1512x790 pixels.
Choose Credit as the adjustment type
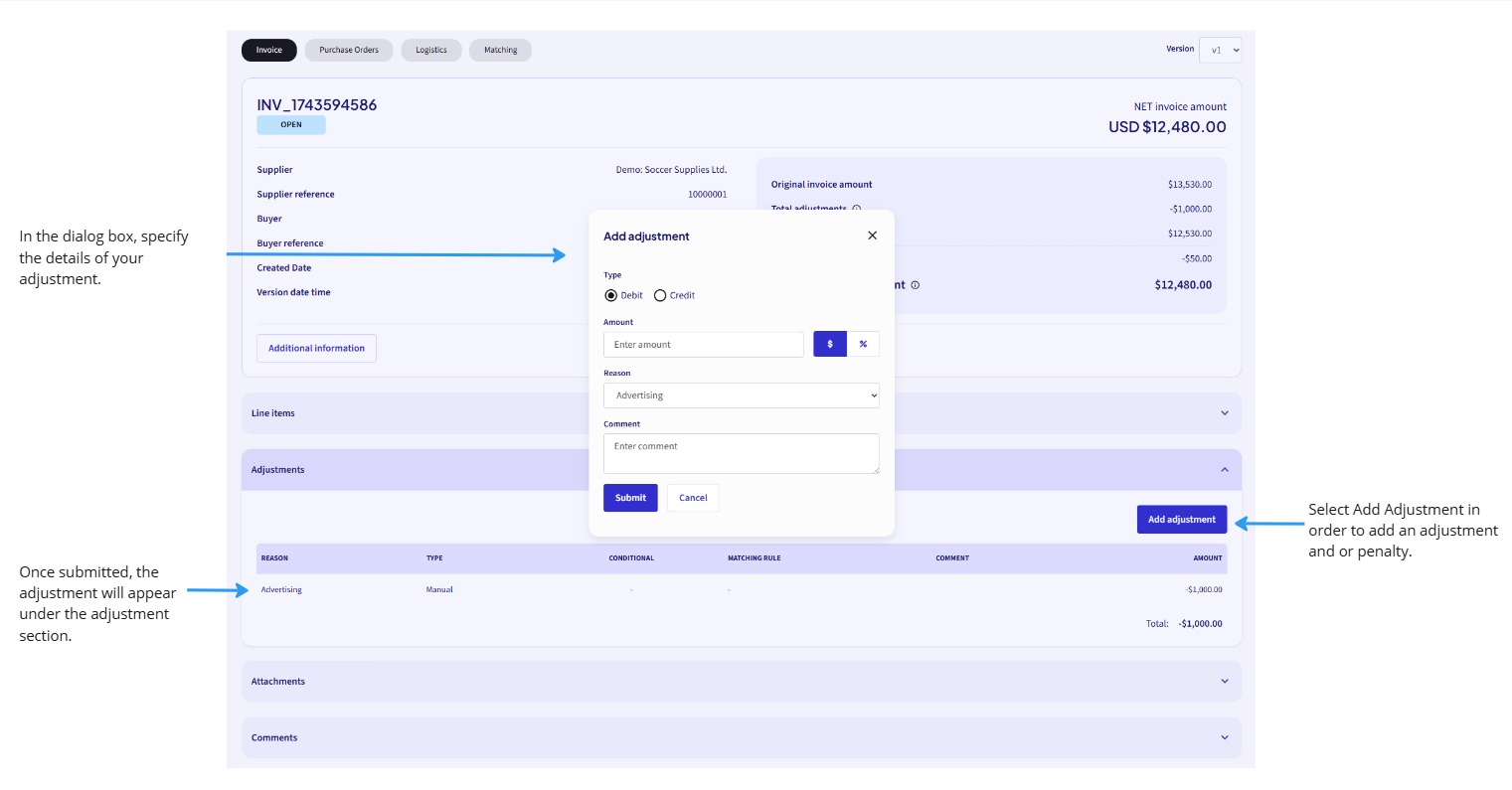(660, 295)
